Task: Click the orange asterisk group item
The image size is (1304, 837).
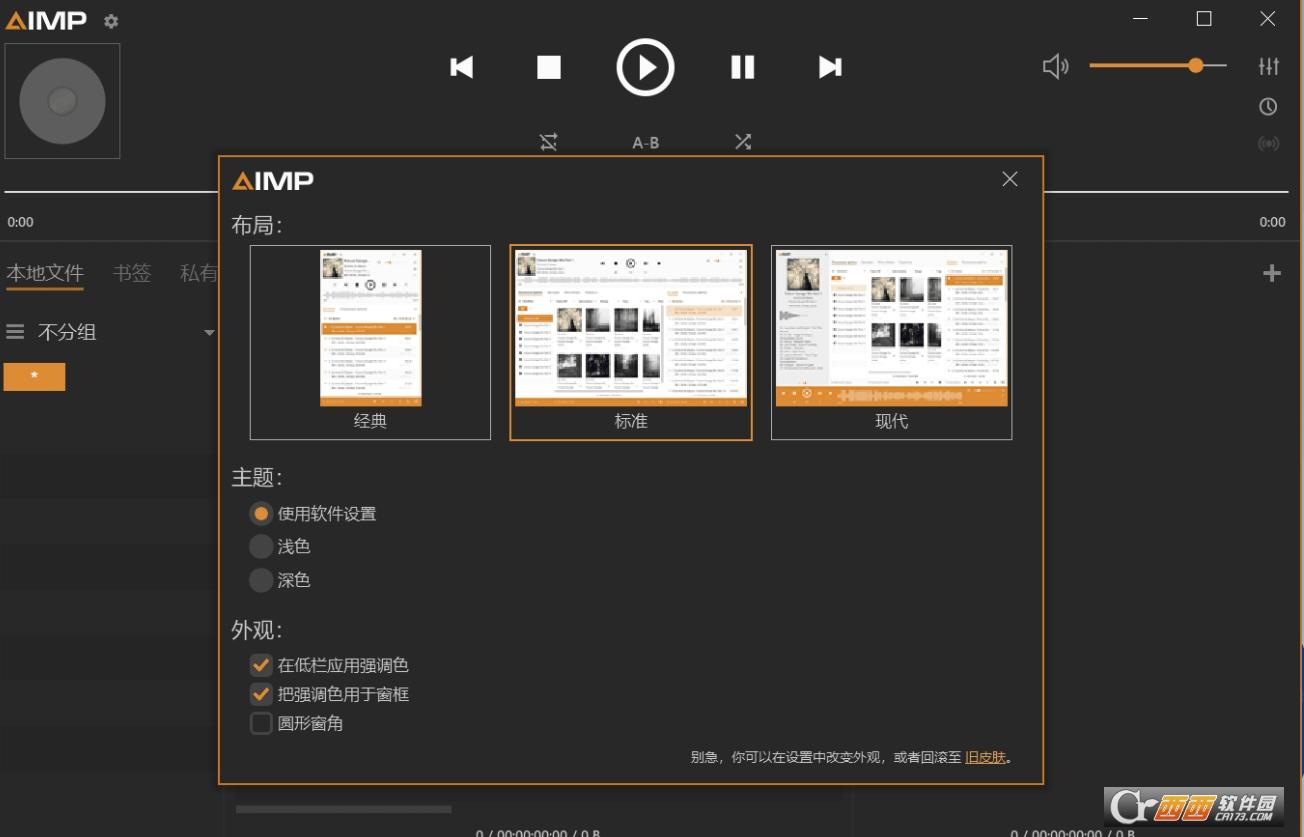Action: point(35,376)
